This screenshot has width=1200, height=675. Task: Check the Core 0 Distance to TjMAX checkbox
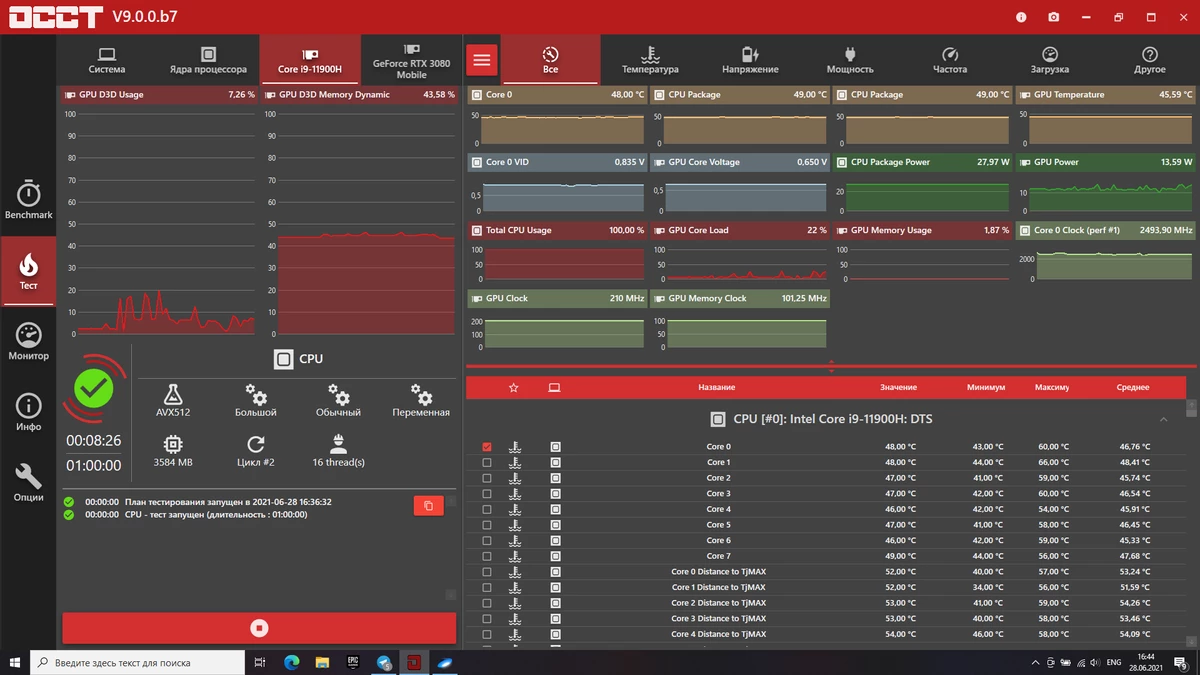click(x=487, y=572)
